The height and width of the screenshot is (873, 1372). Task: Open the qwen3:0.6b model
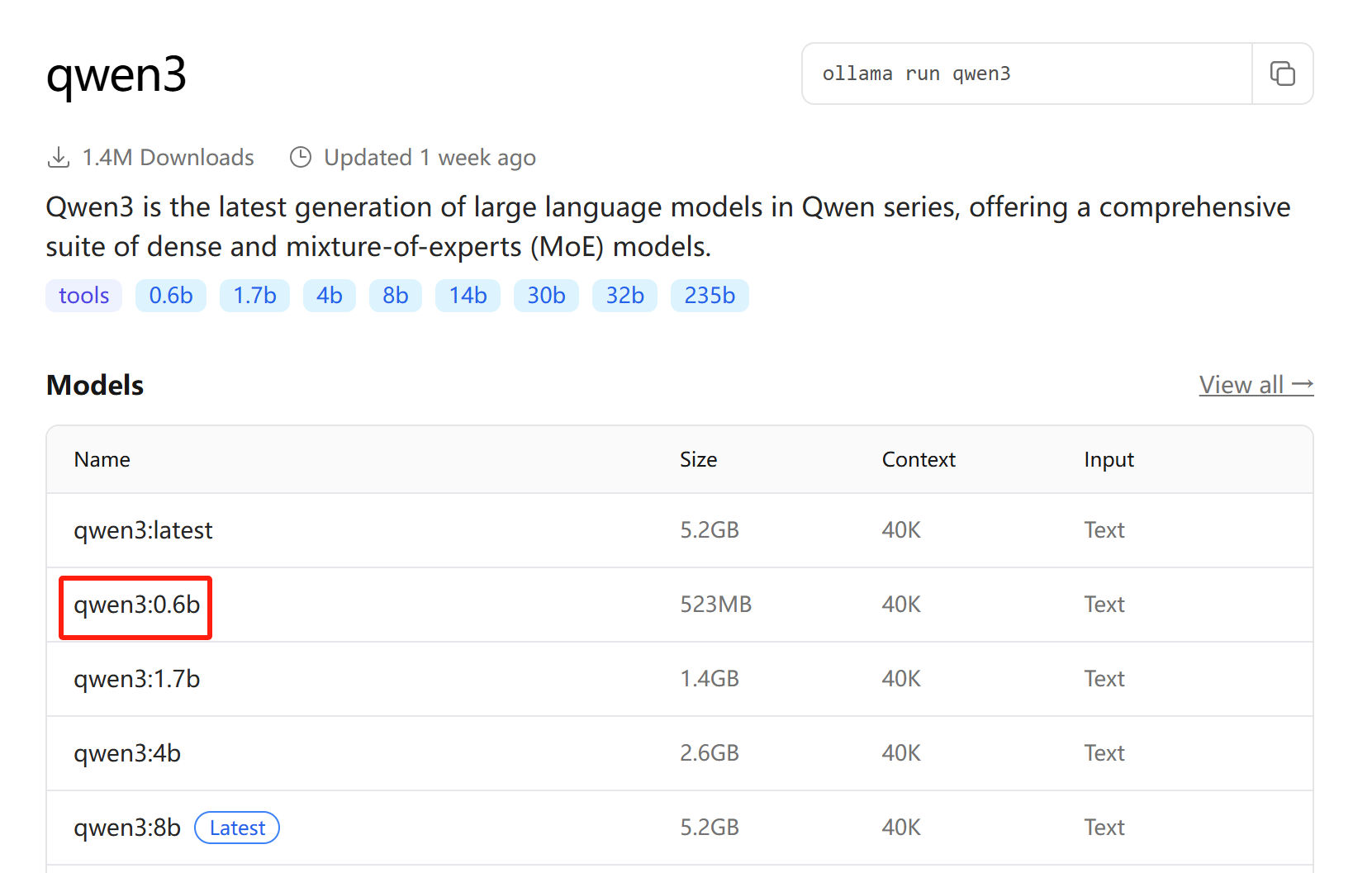click(136, 605)
